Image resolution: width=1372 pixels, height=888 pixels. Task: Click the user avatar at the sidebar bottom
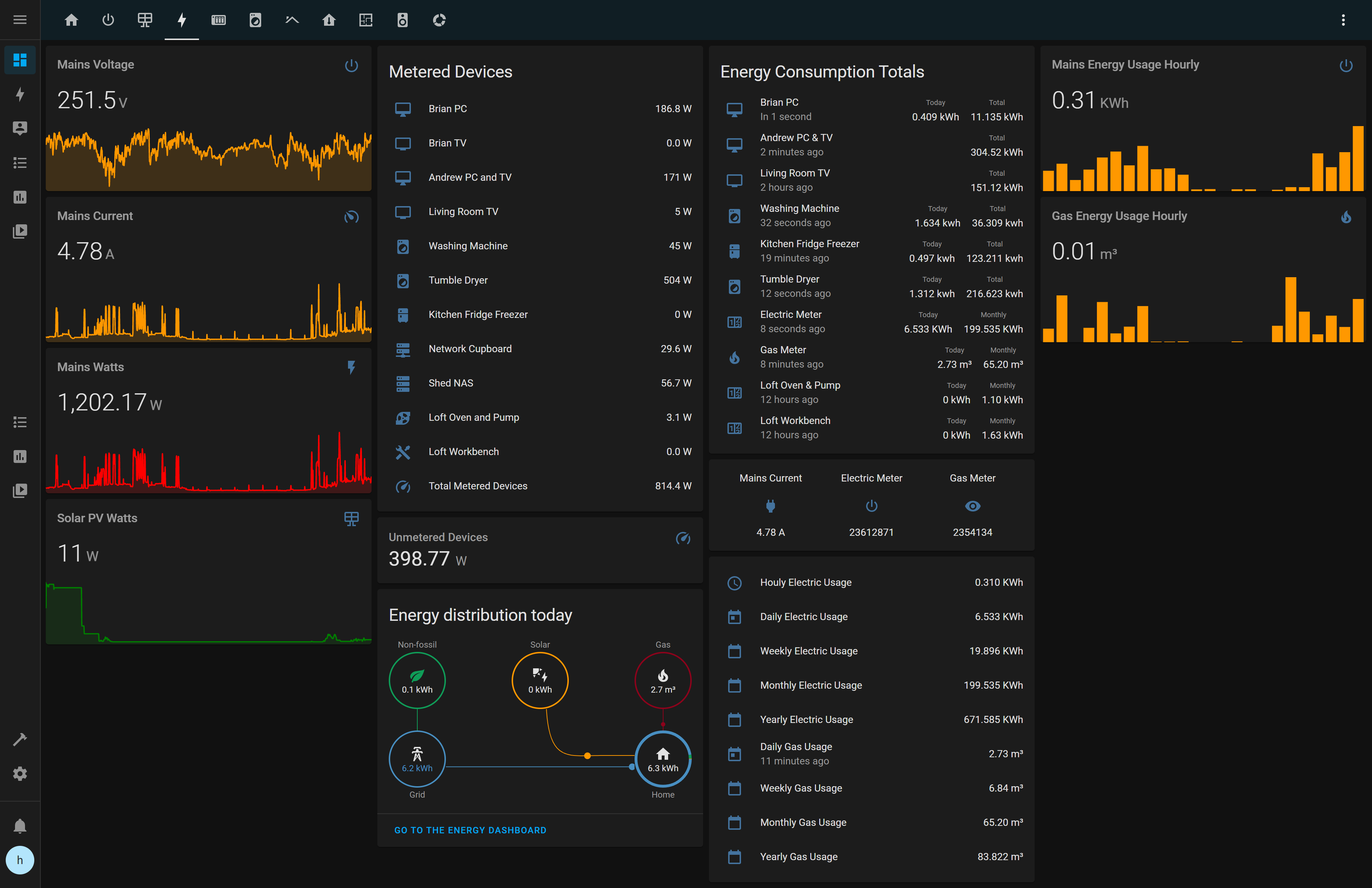pyautogui.click(x=20, y=860)
